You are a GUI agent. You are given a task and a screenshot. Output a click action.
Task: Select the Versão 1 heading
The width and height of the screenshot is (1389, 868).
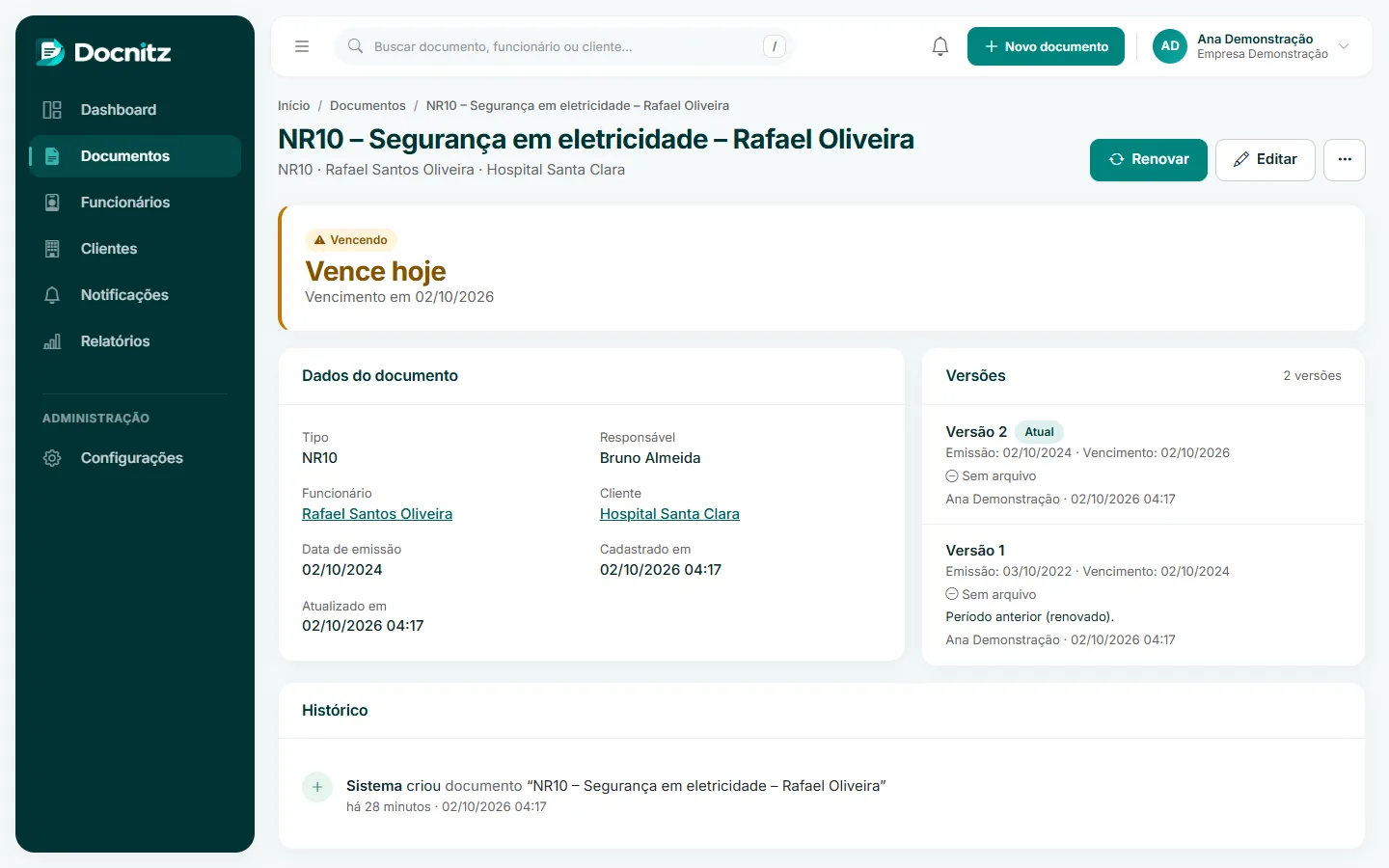click(x=975, y=551)
